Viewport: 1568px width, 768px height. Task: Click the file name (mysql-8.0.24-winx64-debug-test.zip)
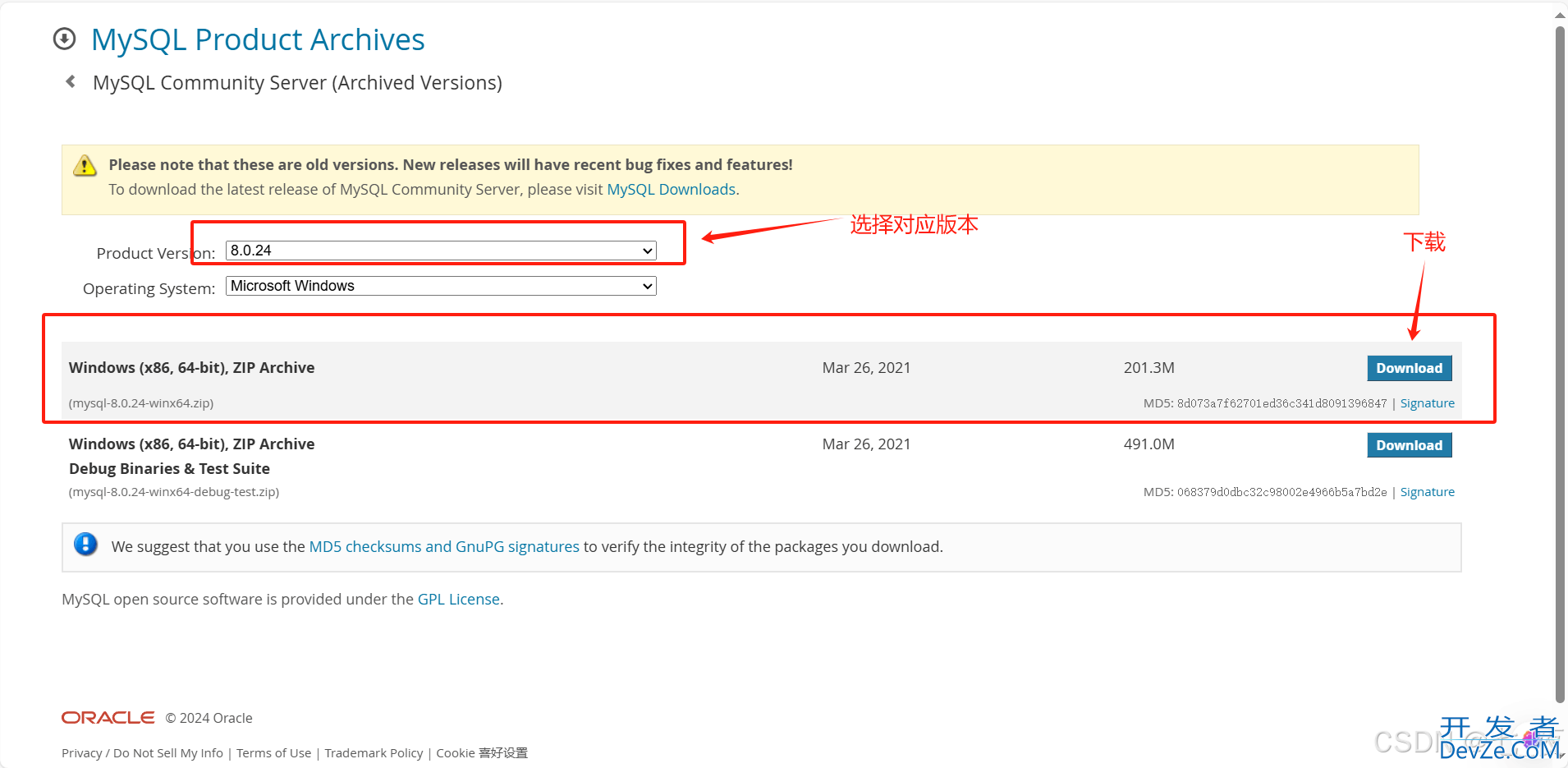coord(174,492)
